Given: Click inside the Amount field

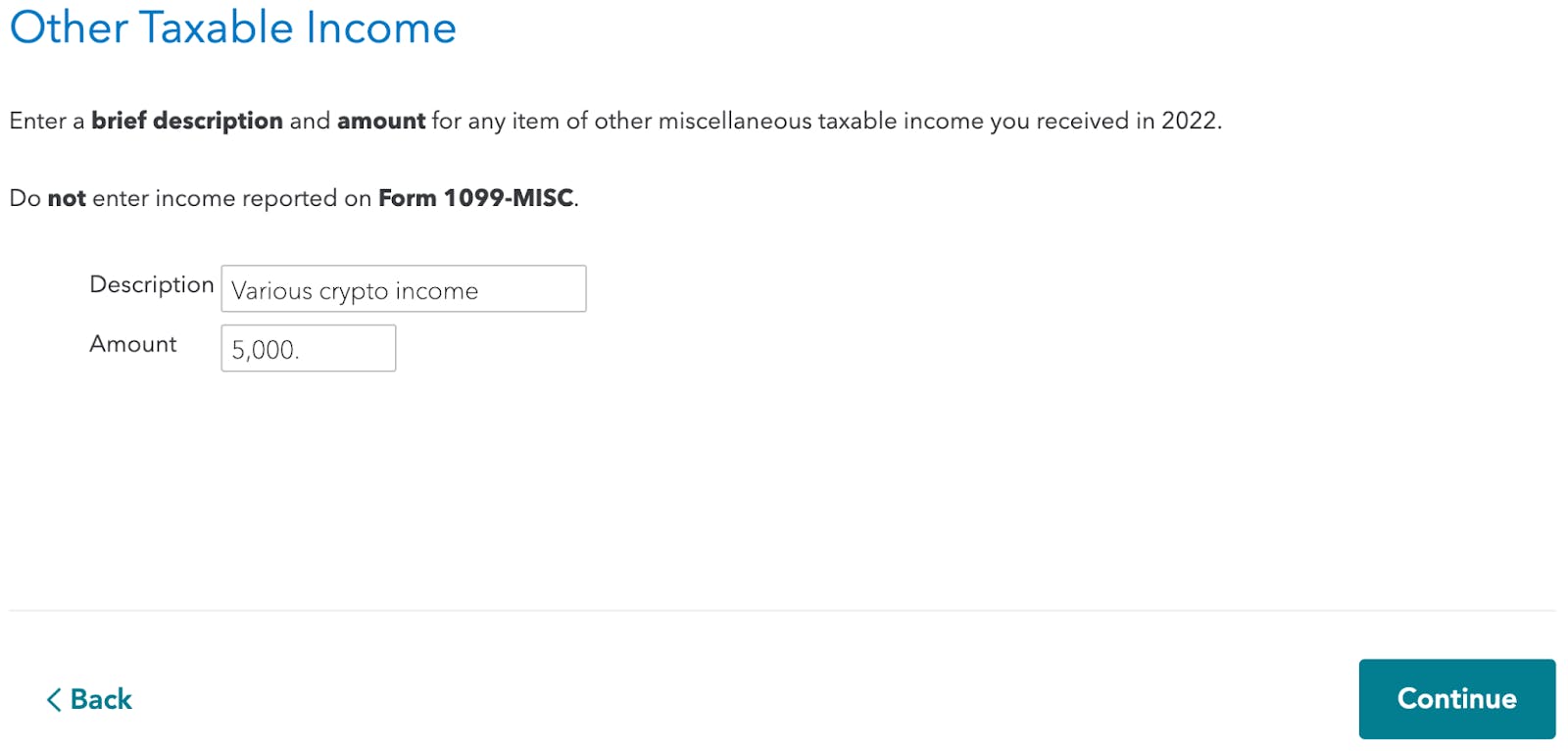Looking at the screenshot, I should pyautogui.click(x=307, y=348).
